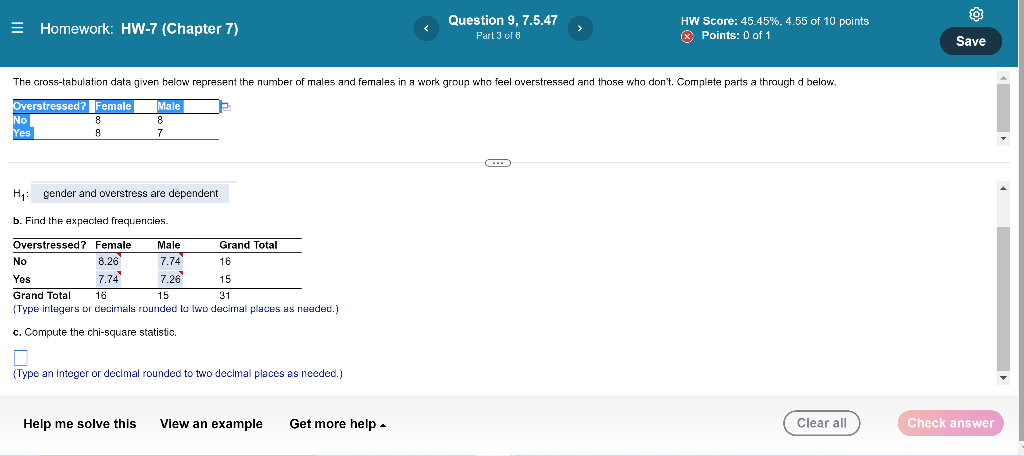The image size is (1024, 456).
Task: Submit with Check answer button
Action: click(x=950, y=423)
